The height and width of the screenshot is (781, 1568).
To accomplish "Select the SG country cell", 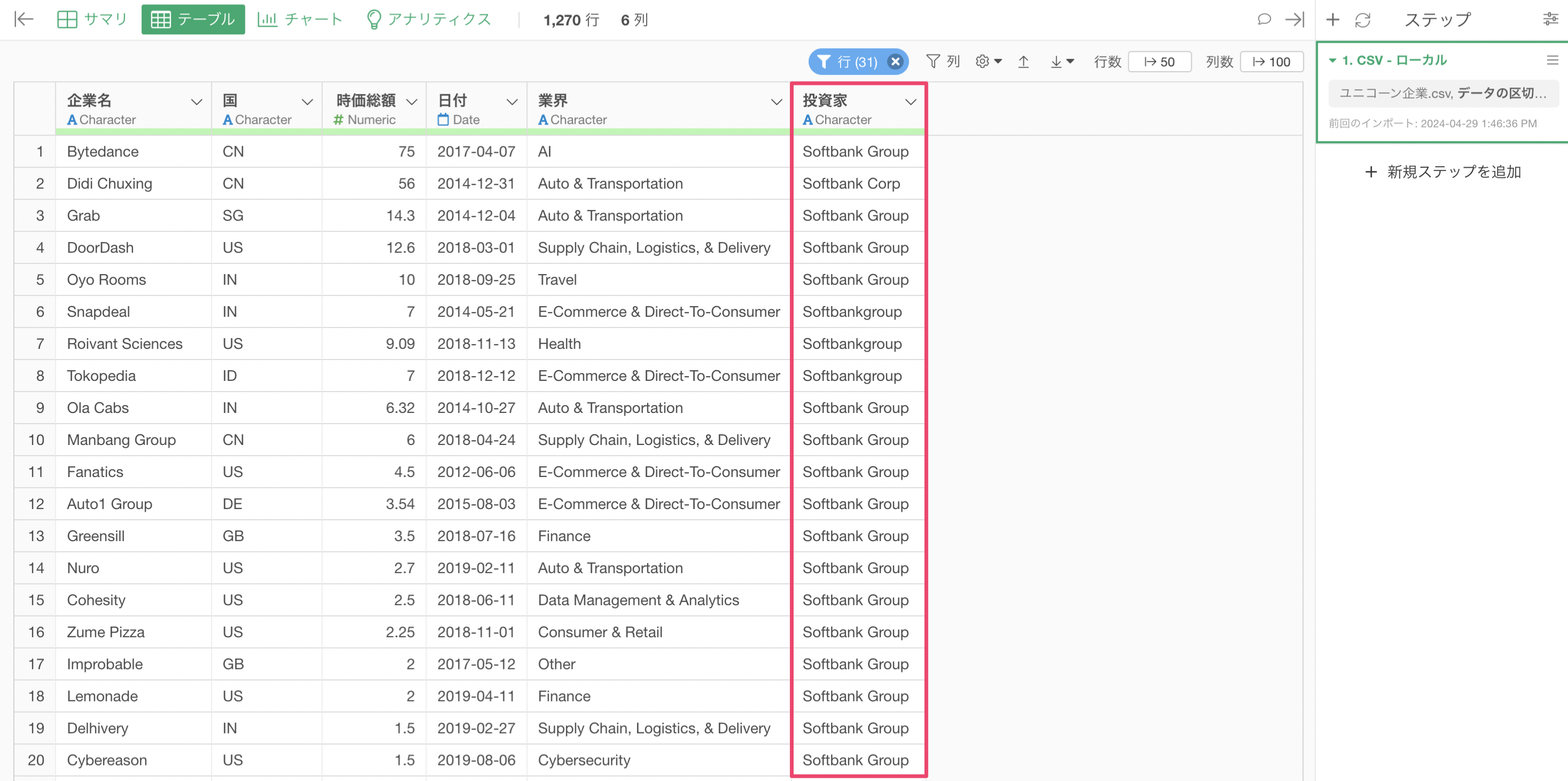I will pyautogui.click(x=267, y=216).
